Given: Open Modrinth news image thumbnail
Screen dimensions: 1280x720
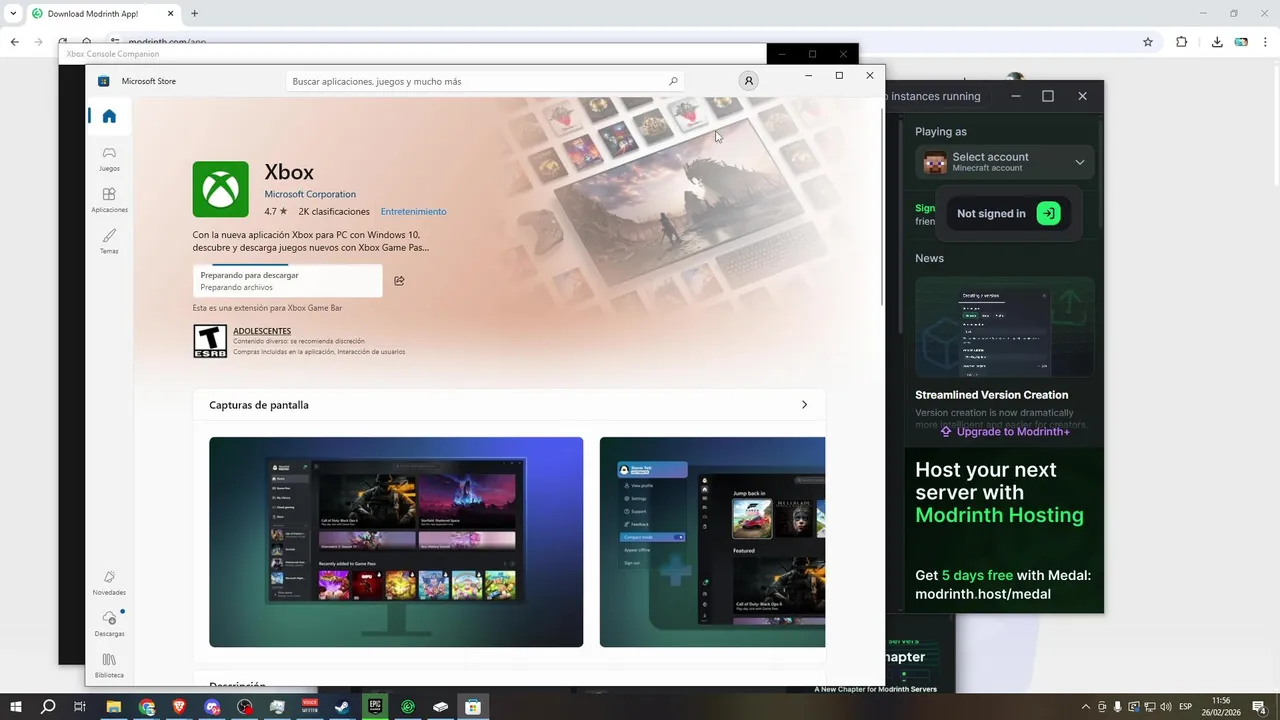Looking at the screenshot, I should pyautogui.click(x=1005, y=327).
